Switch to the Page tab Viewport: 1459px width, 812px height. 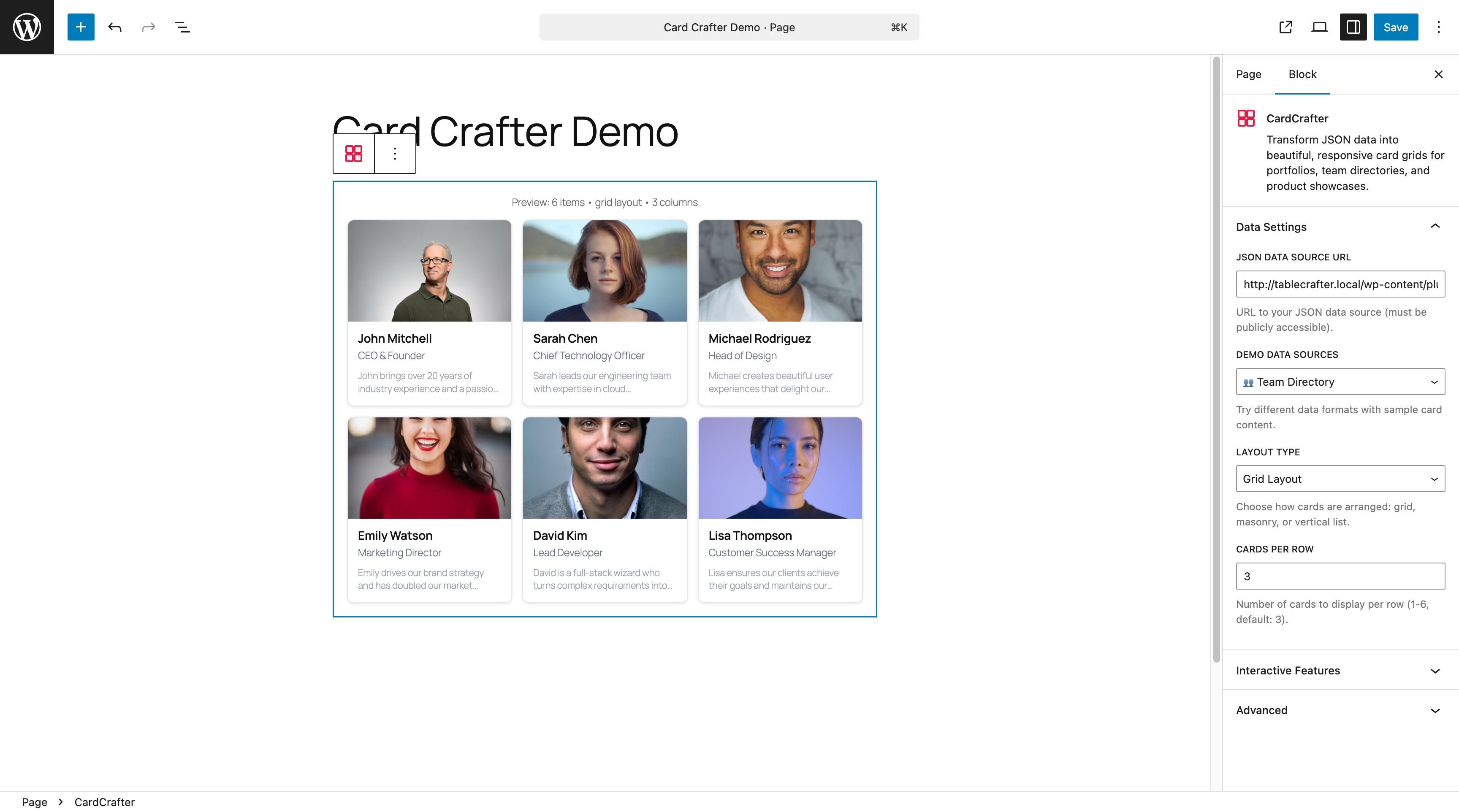(x=1248, y=74)
